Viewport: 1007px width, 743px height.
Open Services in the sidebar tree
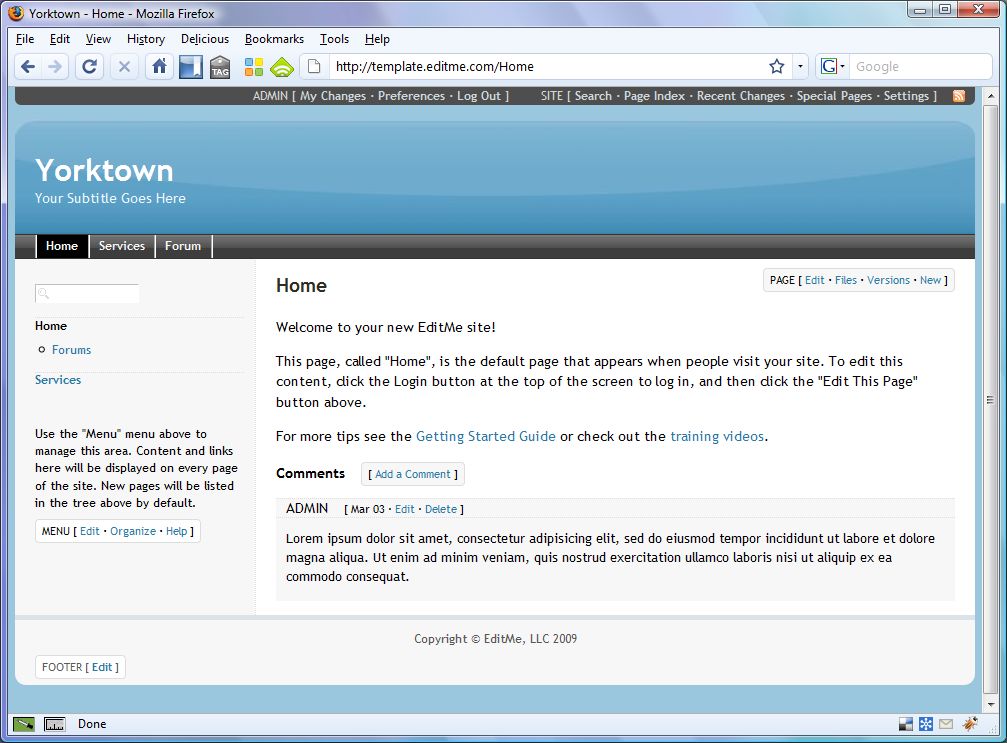click(x=58, y=380)
